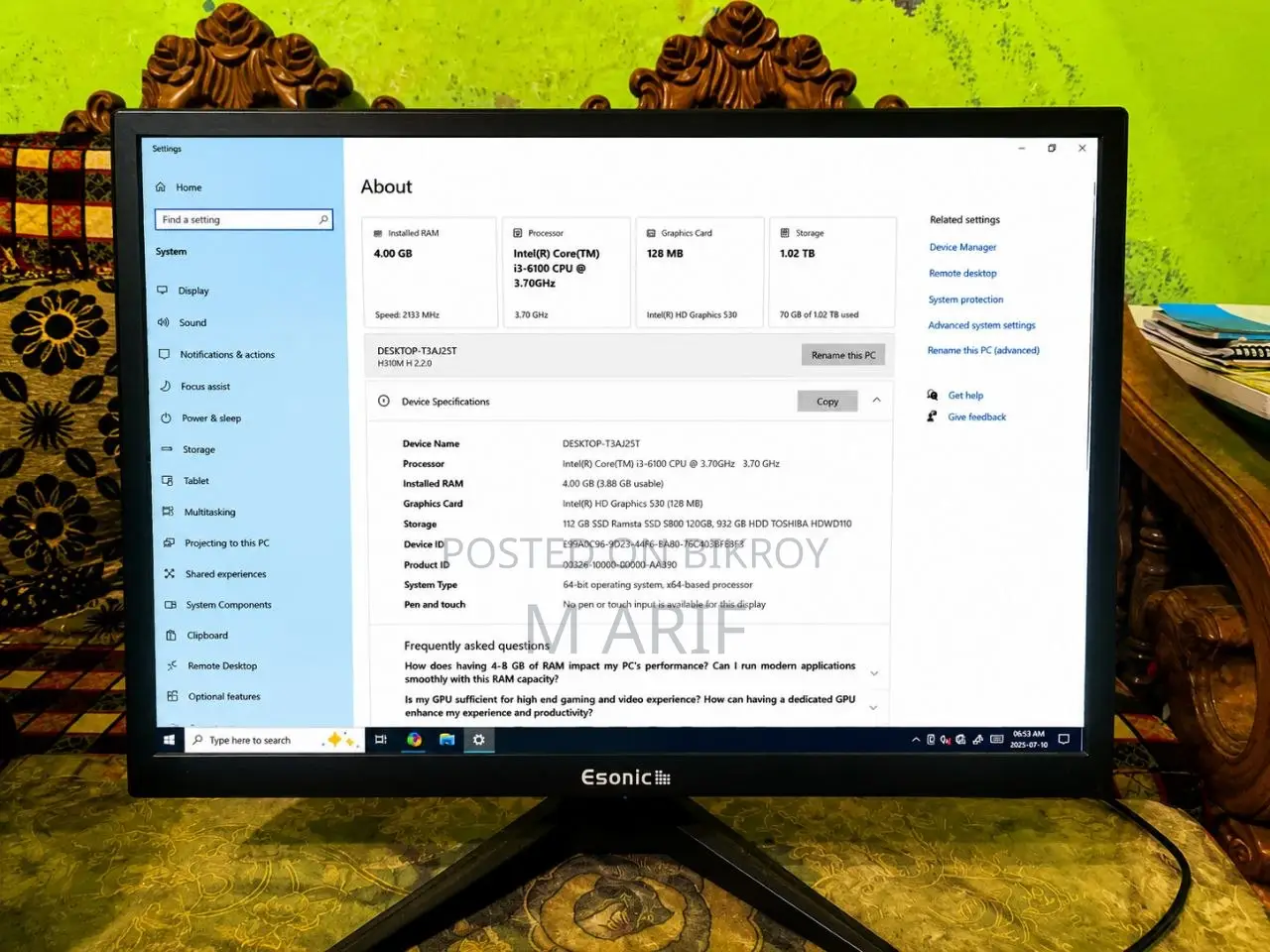Select System Components icon
Viewport: 1270px width, 952px height.
point(171,605)
